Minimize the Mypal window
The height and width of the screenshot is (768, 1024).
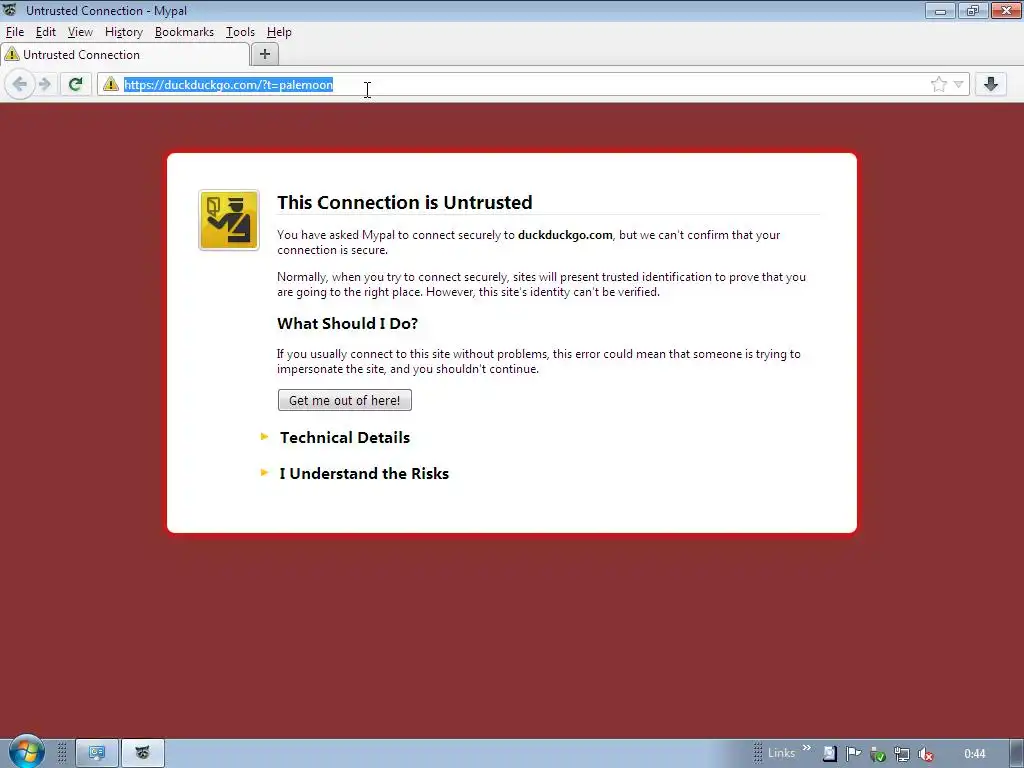pos(940,10)
